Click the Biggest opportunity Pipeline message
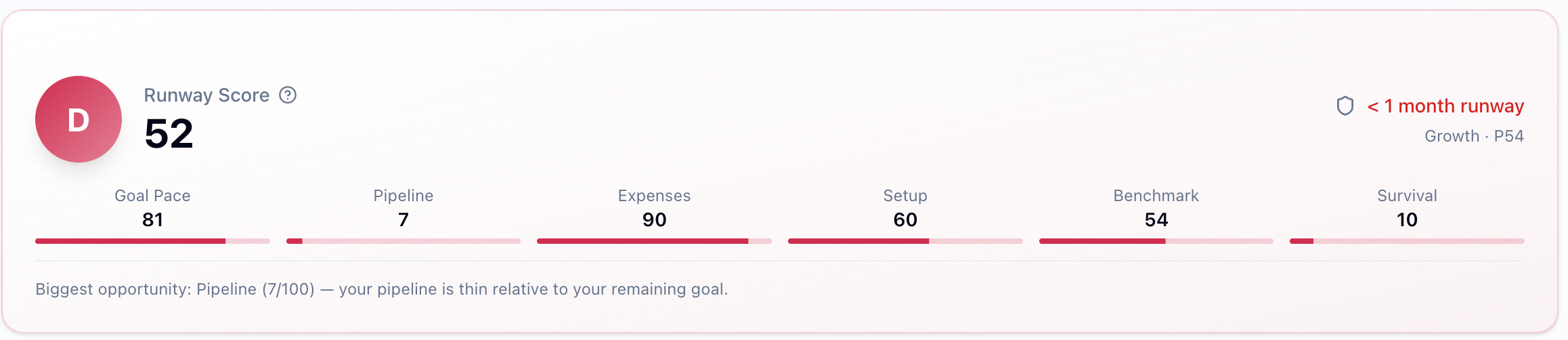 click(x=381, y=289)
